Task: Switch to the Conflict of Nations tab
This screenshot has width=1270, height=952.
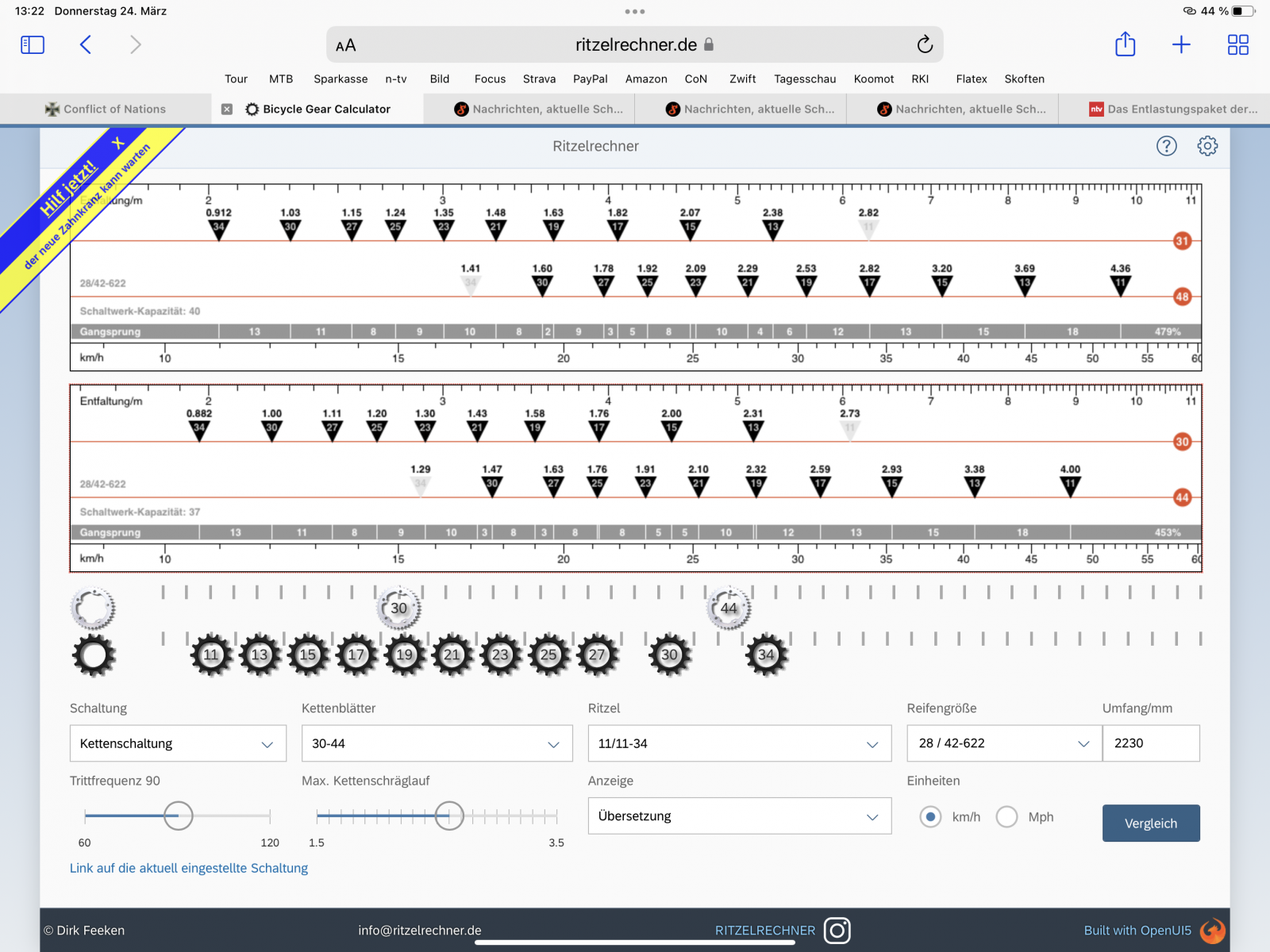Action: click(x=106, y=109)
